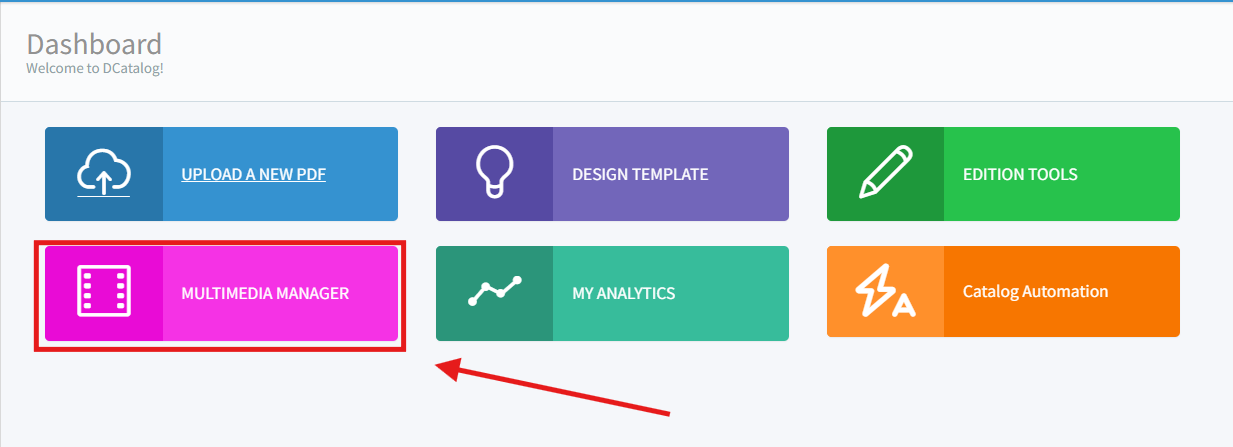This screenshot has height=447, width=1233.
Task: Click the lightning bolt Automation icon
Action: click(x=885, y=293)
